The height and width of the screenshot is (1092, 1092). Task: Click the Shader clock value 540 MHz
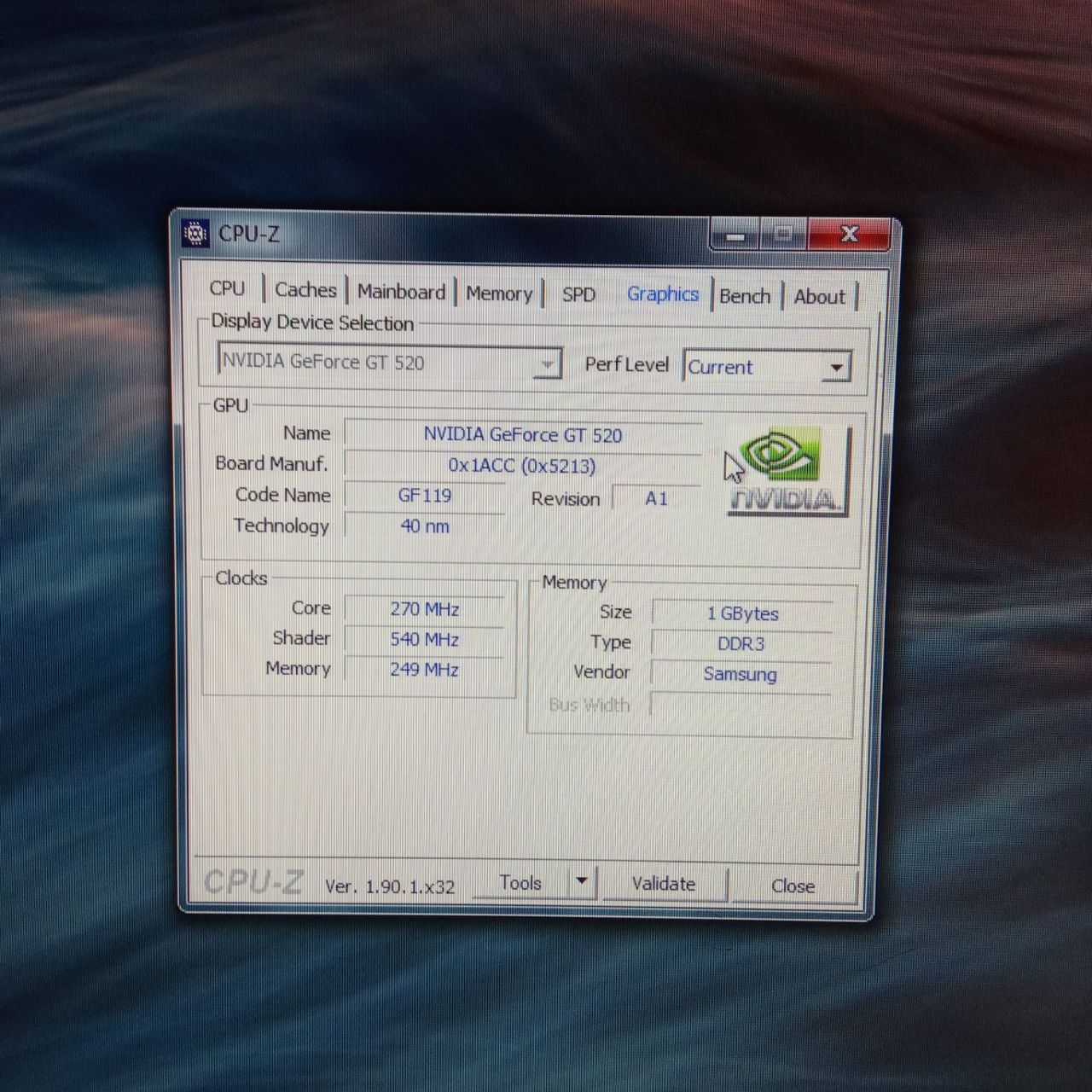coord(425,639)
